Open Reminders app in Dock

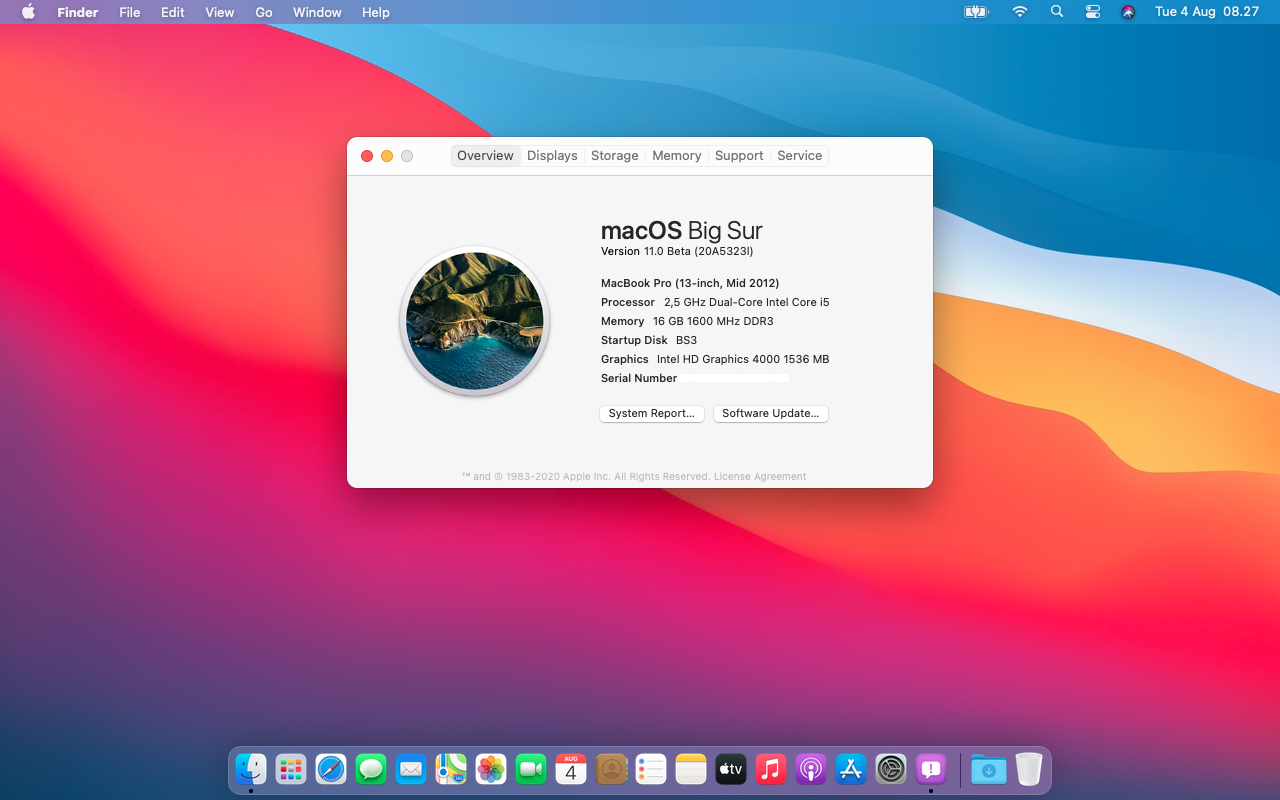(651, 769)
